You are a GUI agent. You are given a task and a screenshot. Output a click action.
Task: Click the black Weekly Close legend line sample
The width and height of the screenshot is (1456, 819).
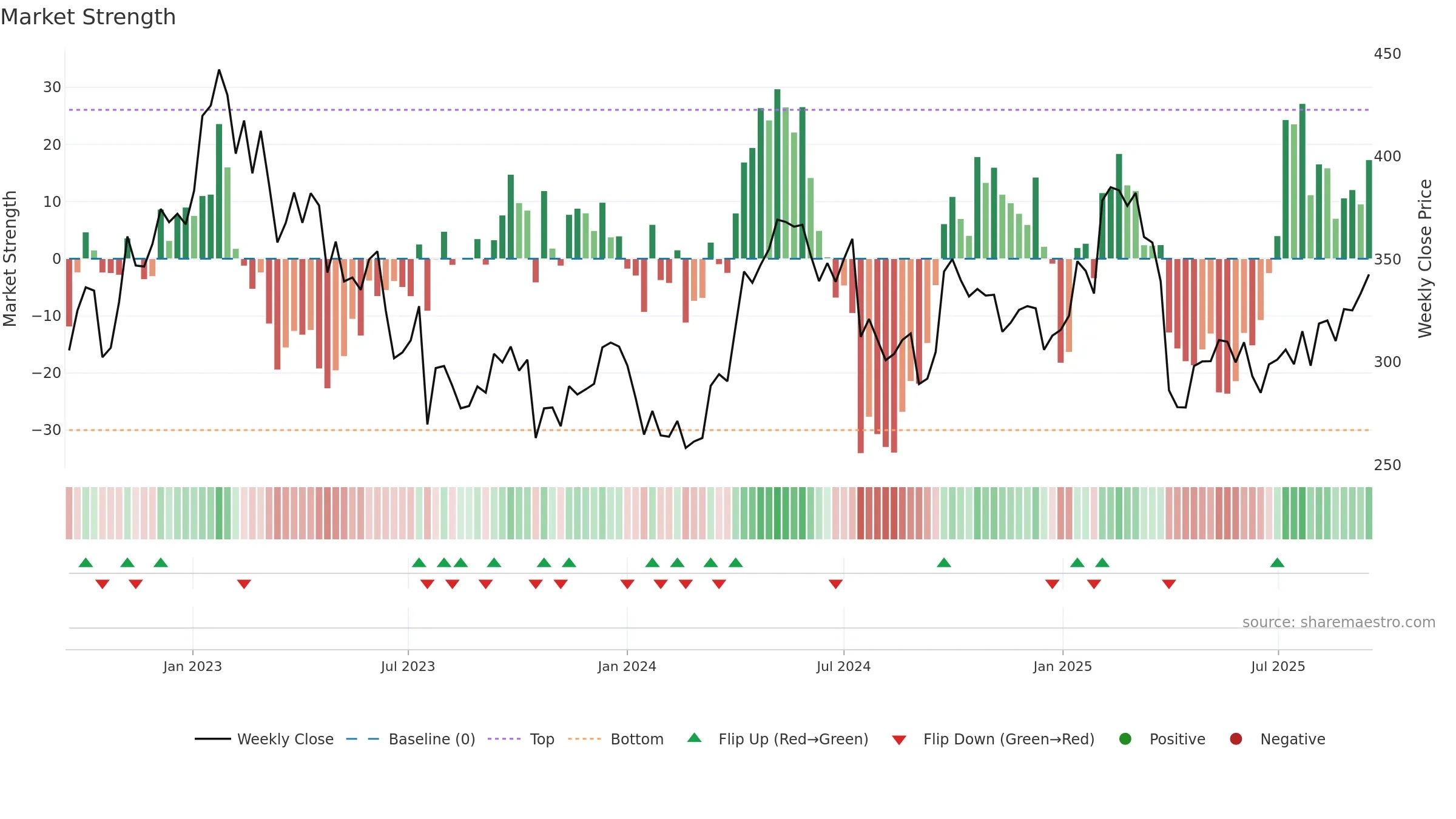click(213, 739)
